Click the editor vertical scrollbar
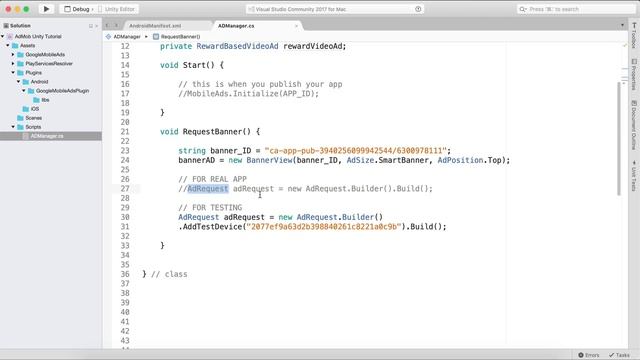This screenshot has height=360, width=640. pyautogui.click(x=619, y=139)
